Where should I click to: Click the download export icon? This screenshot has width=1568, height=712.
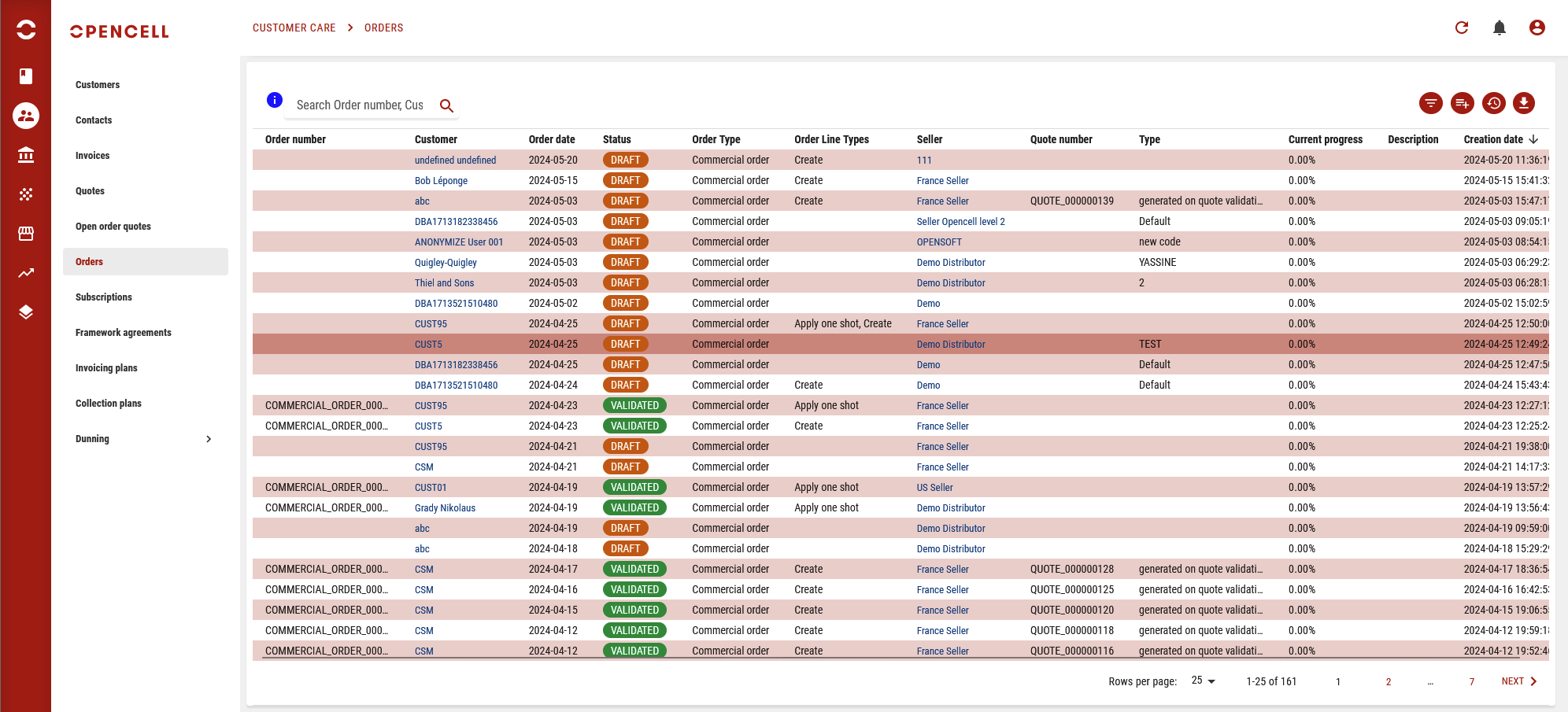click(x=1524, y=103)
